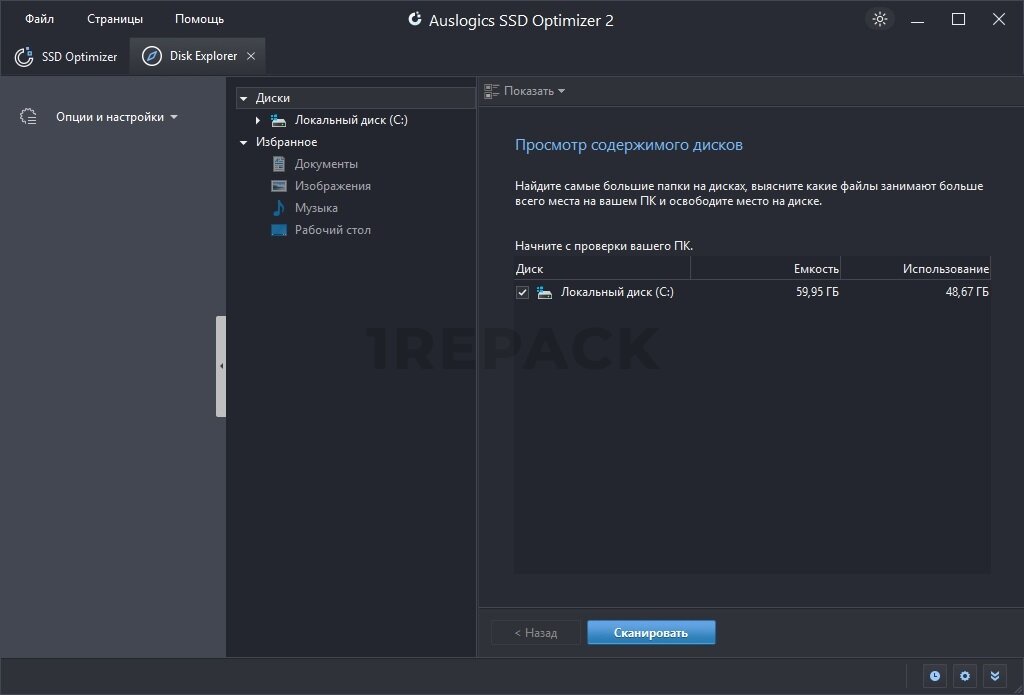Toggle the light/dark theme sun icon

[880, 19]
